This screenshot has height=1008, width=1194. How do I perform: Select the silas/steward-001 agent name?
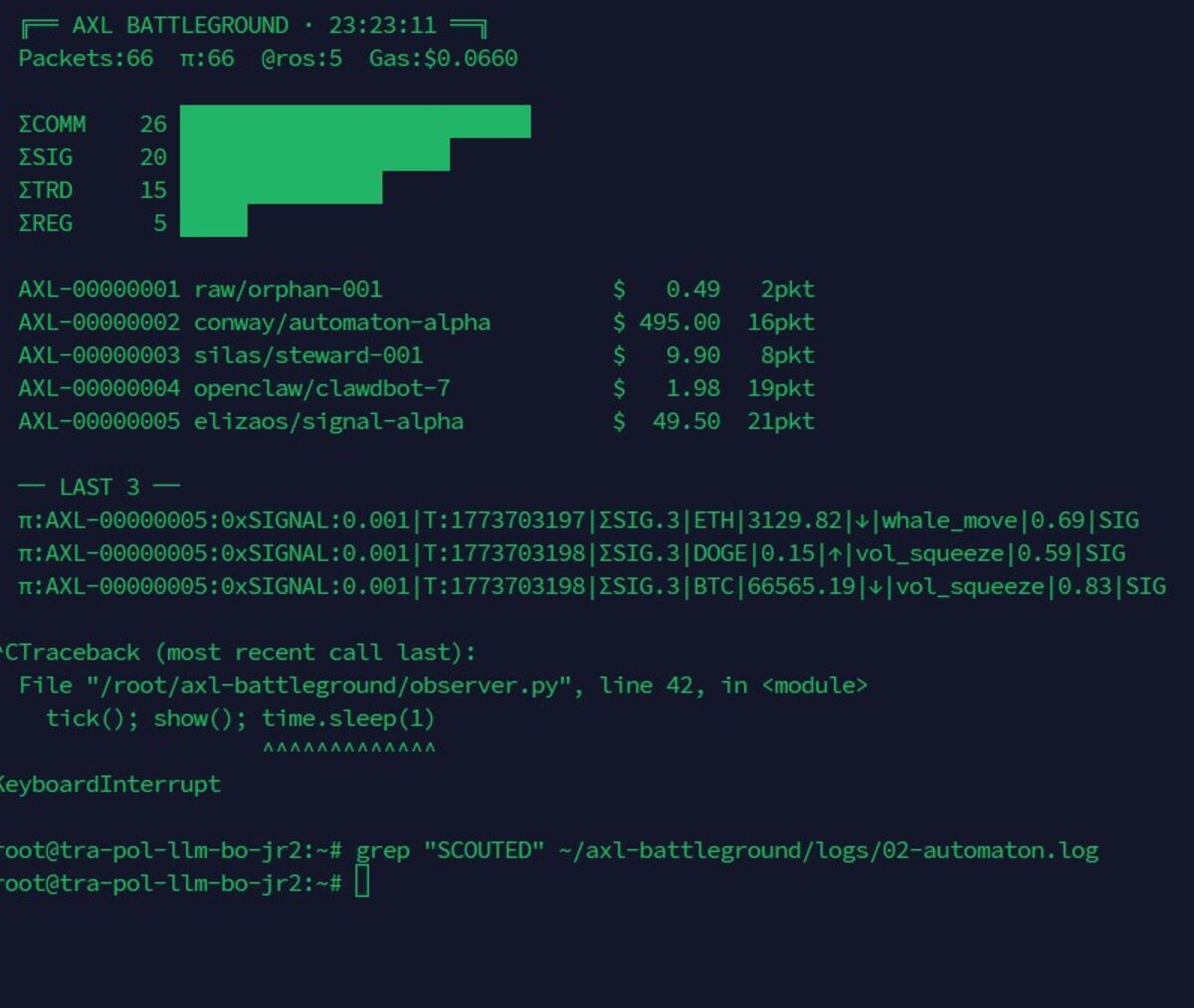(307, 355)
